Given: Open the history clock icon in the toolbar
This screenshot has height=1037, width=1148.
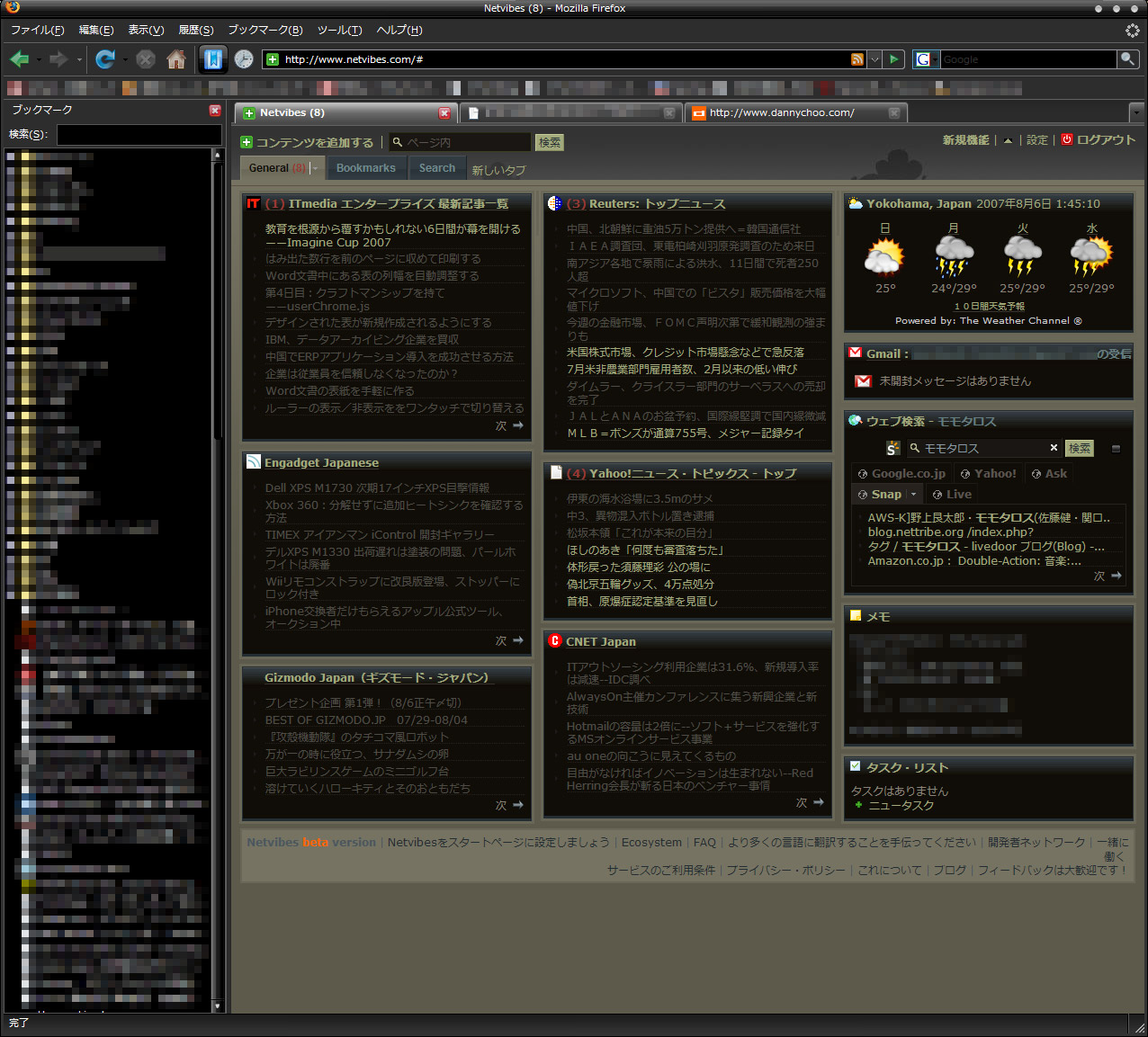Looking at the screenshot, I should 244,59.
